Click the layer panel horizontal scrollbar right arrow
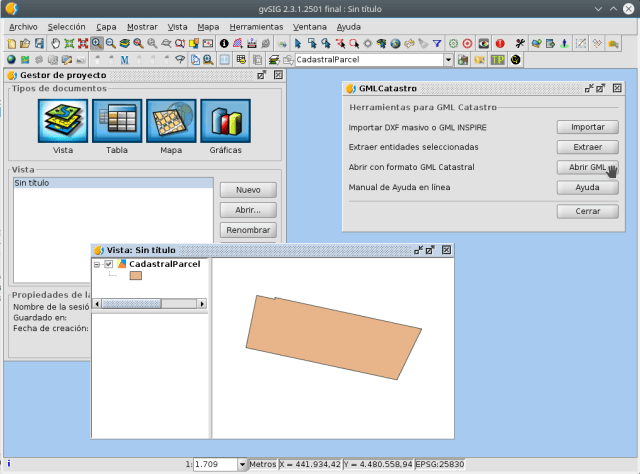The width and height of the screenshot is (640, 474). [201, 303]
